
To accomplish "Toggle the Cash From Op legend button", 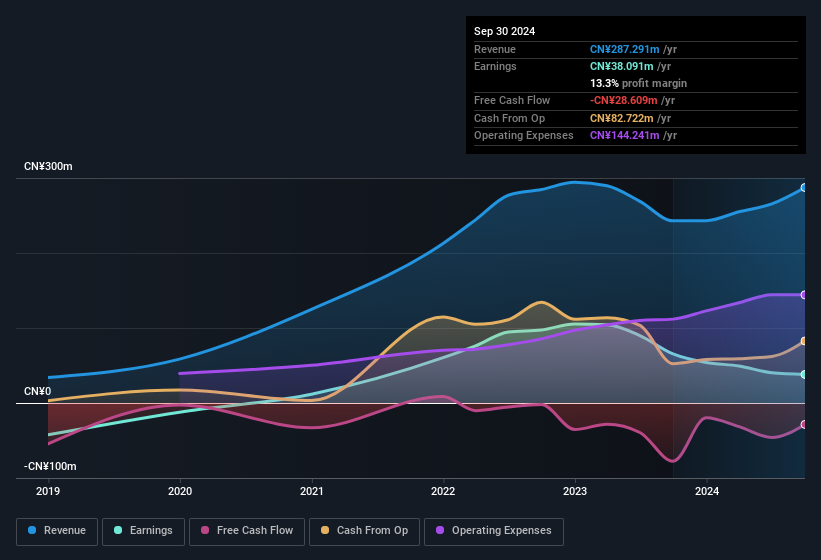I will 364,531.
